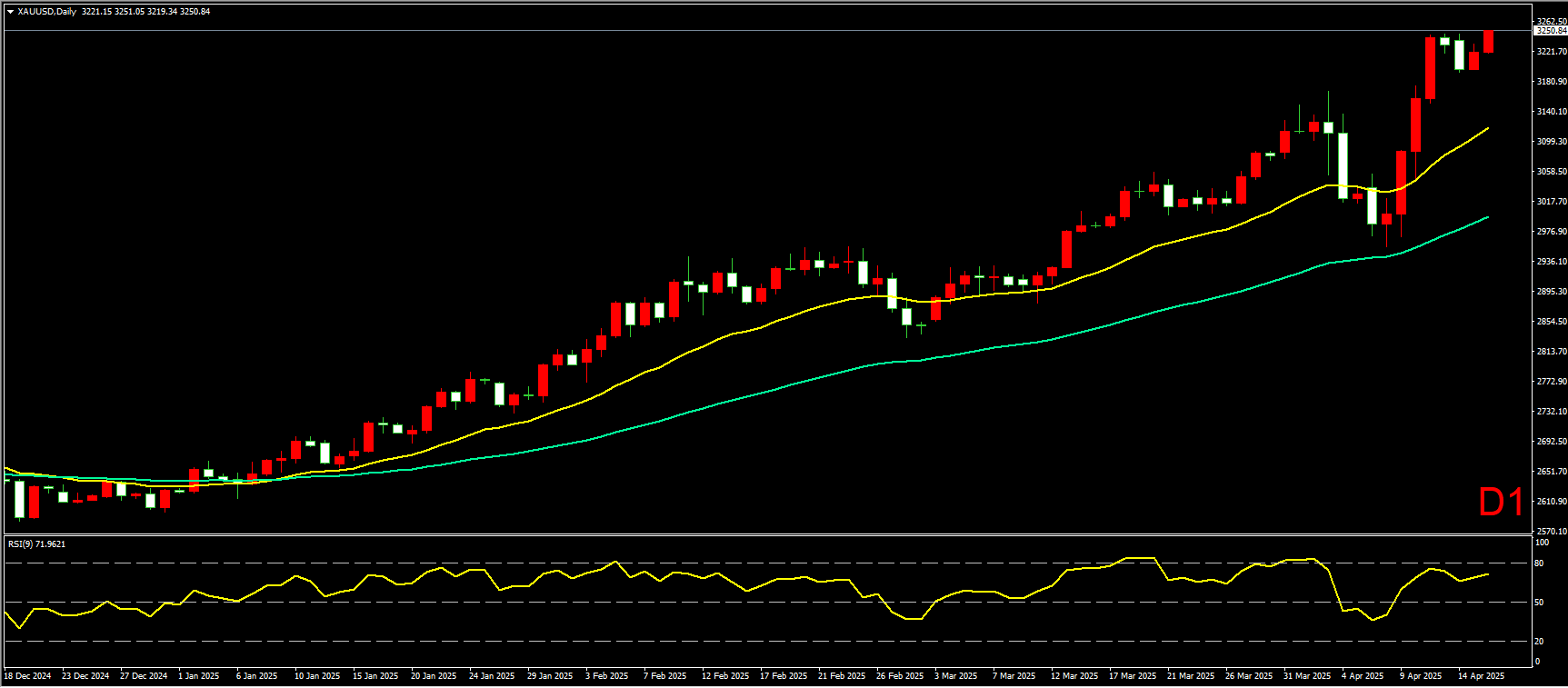Image resolution: width=1568 pixels, height=688 pixels.
Task: Click the 2610.90 price axis level
Action: [x=1551, y=502]
